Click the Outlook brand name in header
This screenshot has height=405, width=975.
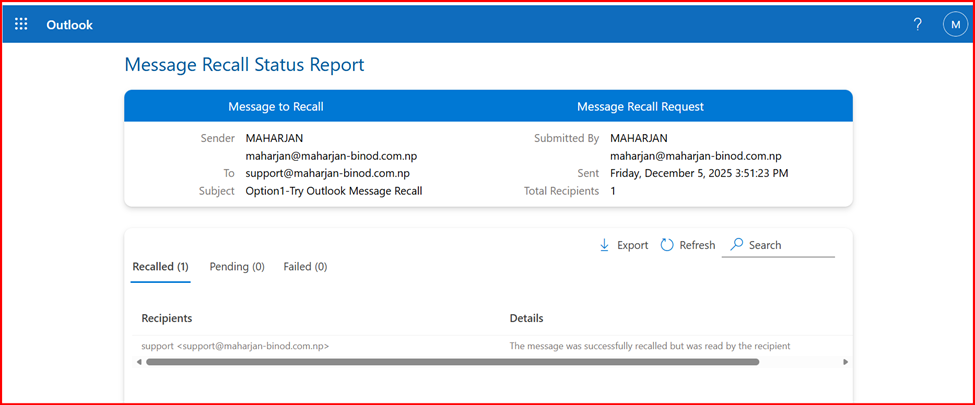pyautogui.click(x=69, y=25)
